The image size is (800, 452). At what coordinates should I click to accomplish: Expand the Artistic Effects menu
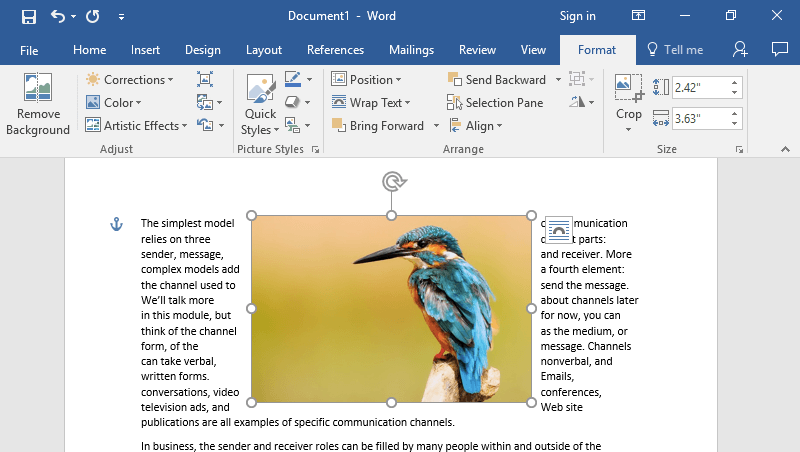135,126
